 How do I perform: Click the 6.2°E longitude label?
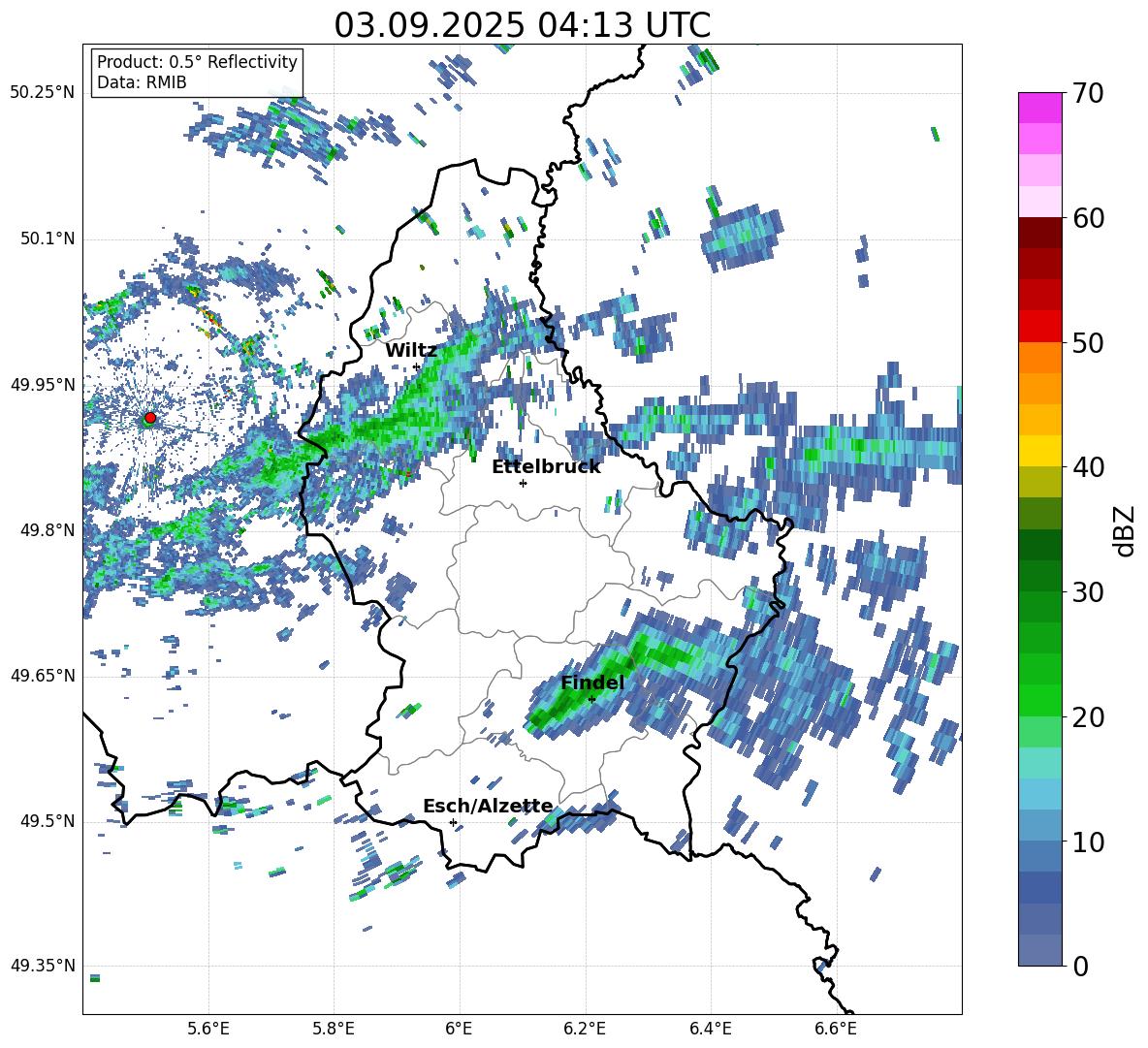click(x=585, y=1029)
